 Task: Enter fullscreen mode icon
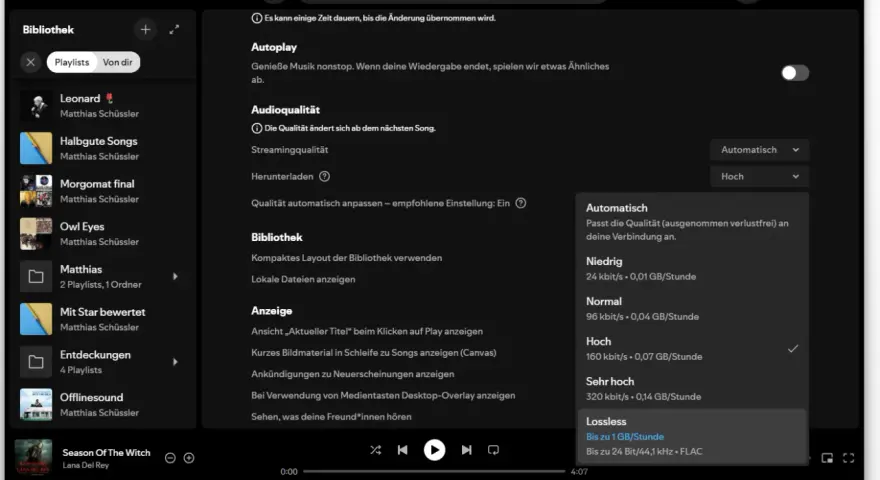849,458
